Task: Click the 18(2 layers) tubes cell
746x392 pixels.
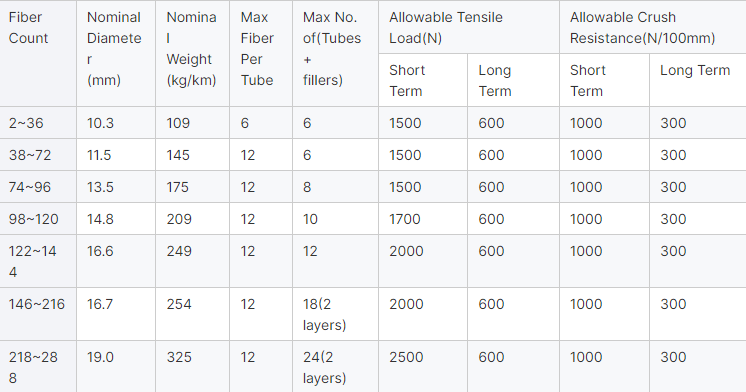Action: 335,314
